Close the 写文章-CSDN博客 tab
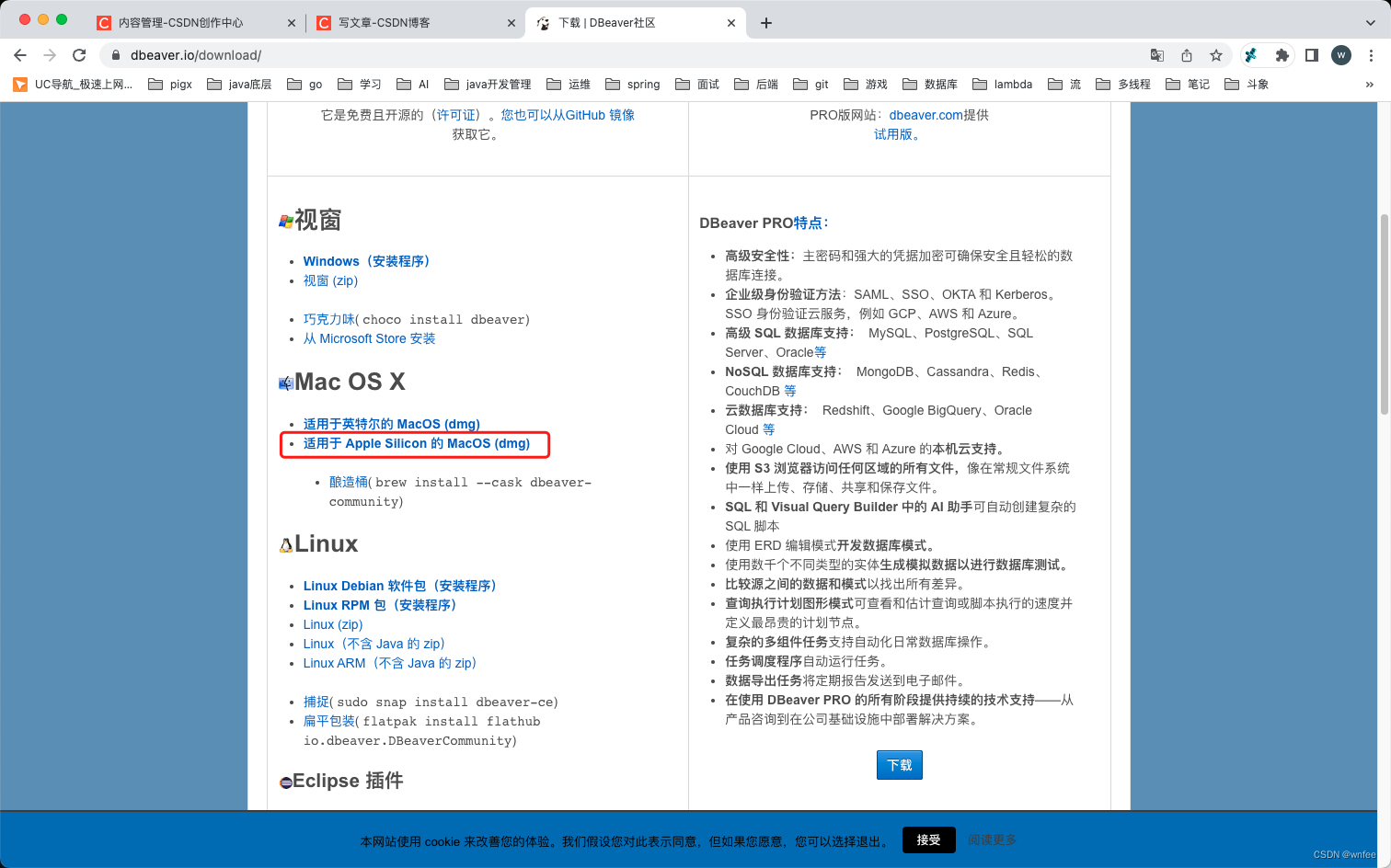 pyautogui.click(x=512, y=23)
